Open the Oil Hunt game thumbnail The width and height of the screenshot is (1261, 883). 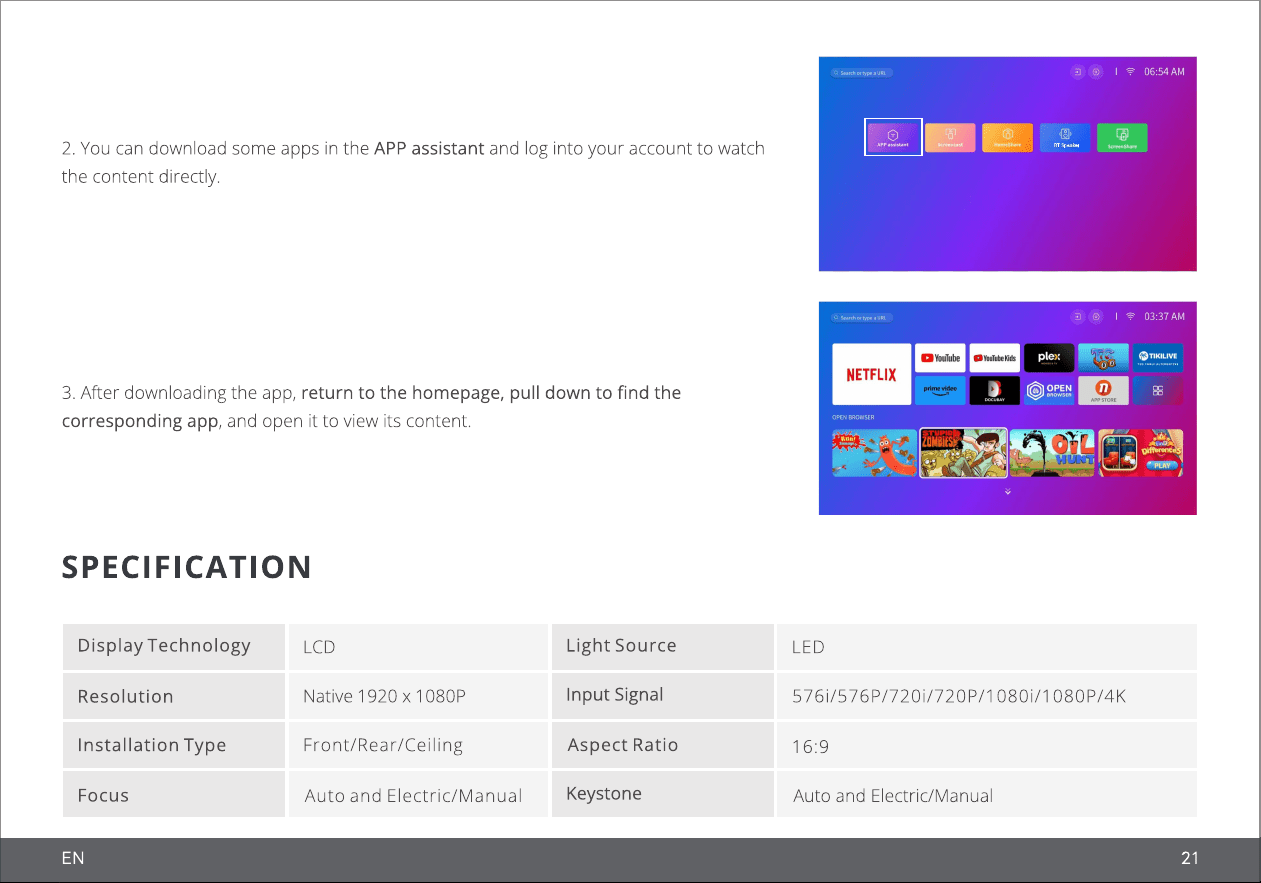point(1052,453)
